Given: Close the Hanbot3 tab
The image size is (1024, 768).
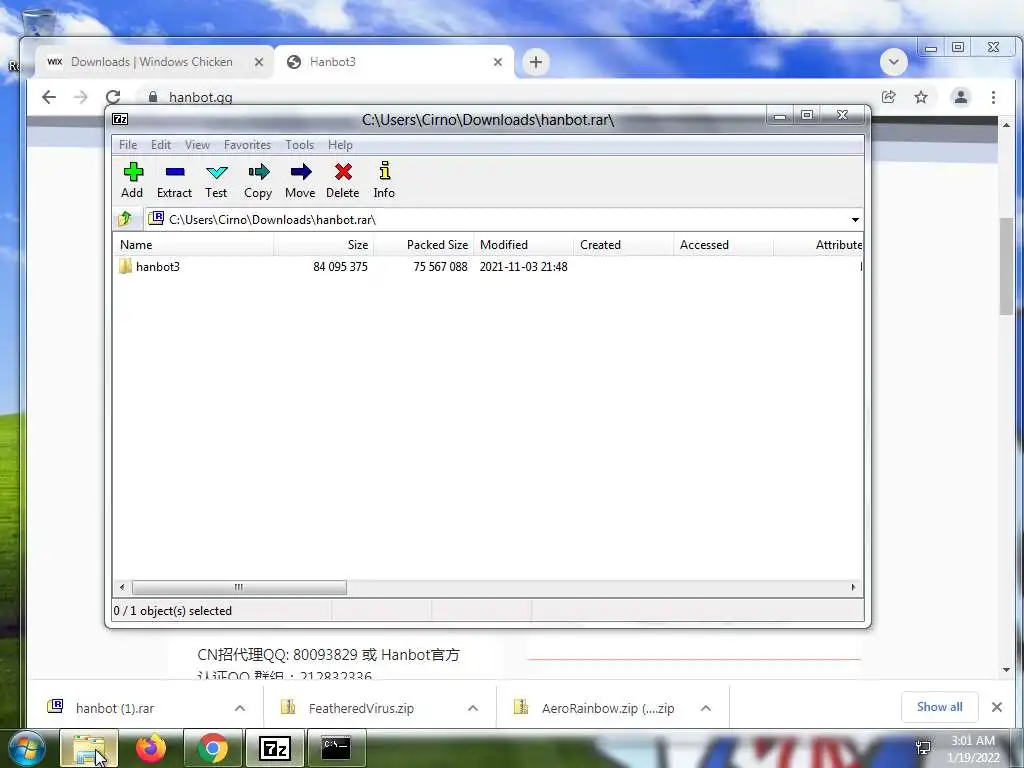Looking at the screenshot, I should [498, 62].
